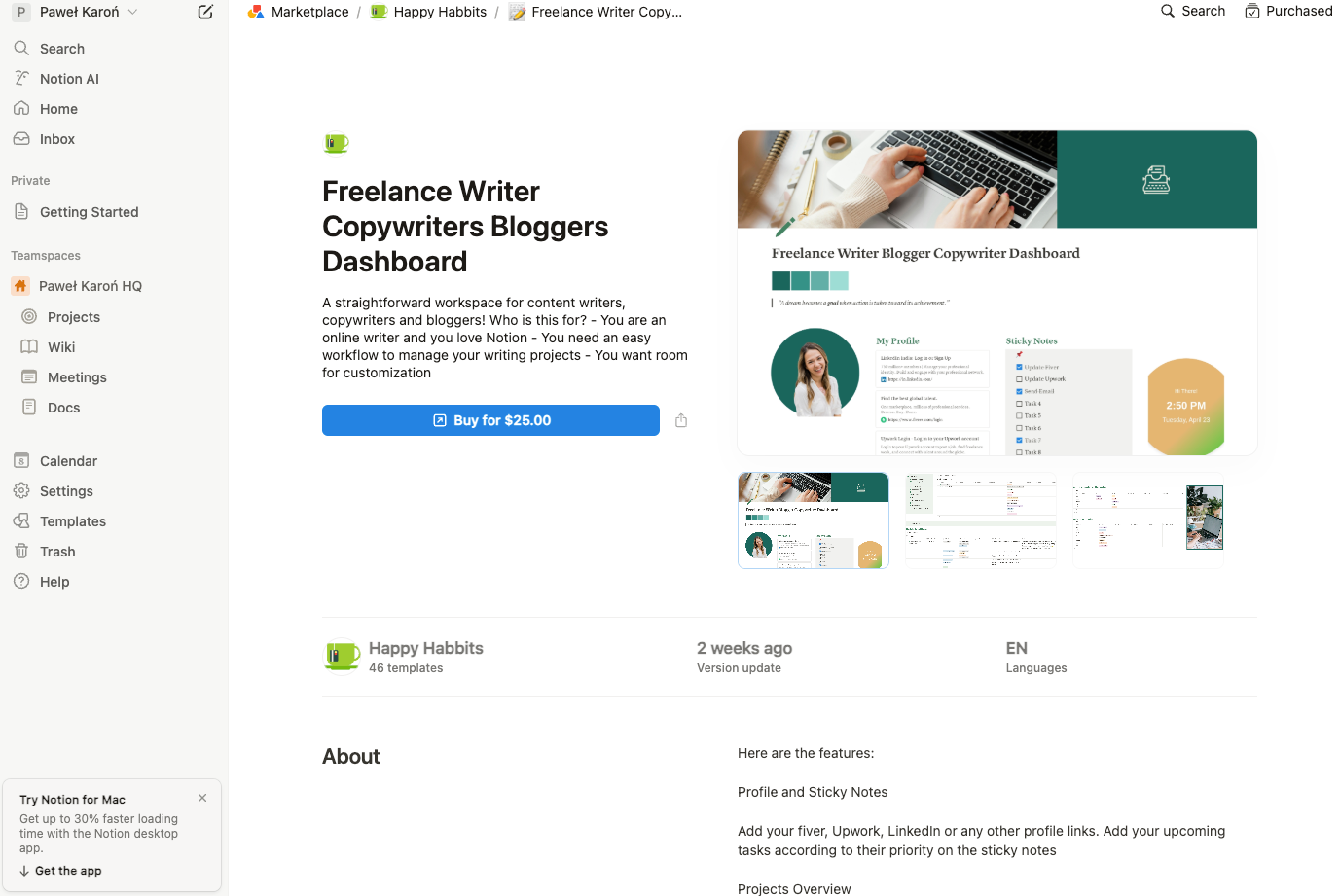The image size is (1340, 896).
Task: Click the new page compose icon
Action: tap(205, 12)
